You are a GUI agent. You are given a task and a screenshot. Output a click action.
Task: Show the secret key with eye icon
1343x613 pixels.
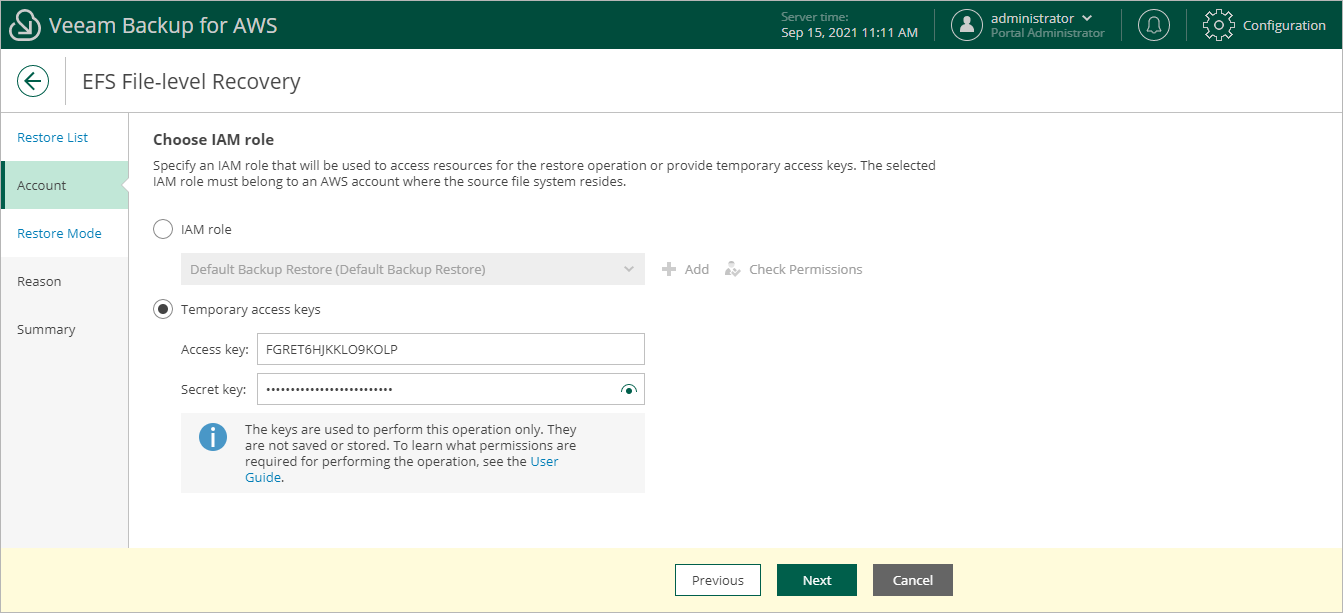coord(628,389)
